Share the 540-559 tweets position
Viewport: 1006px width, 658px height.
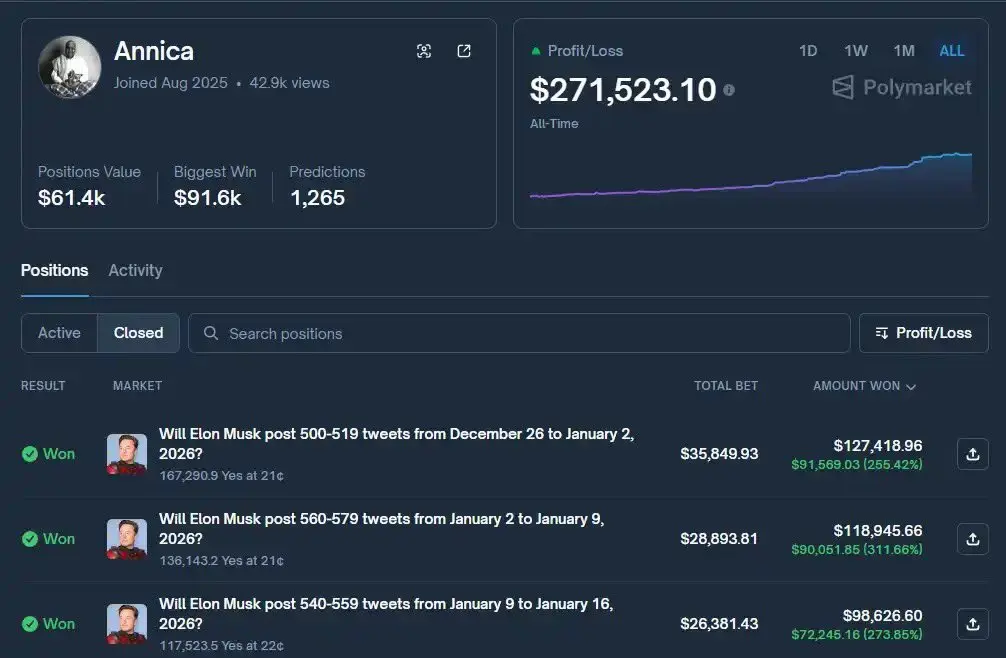tap(973, 624)
